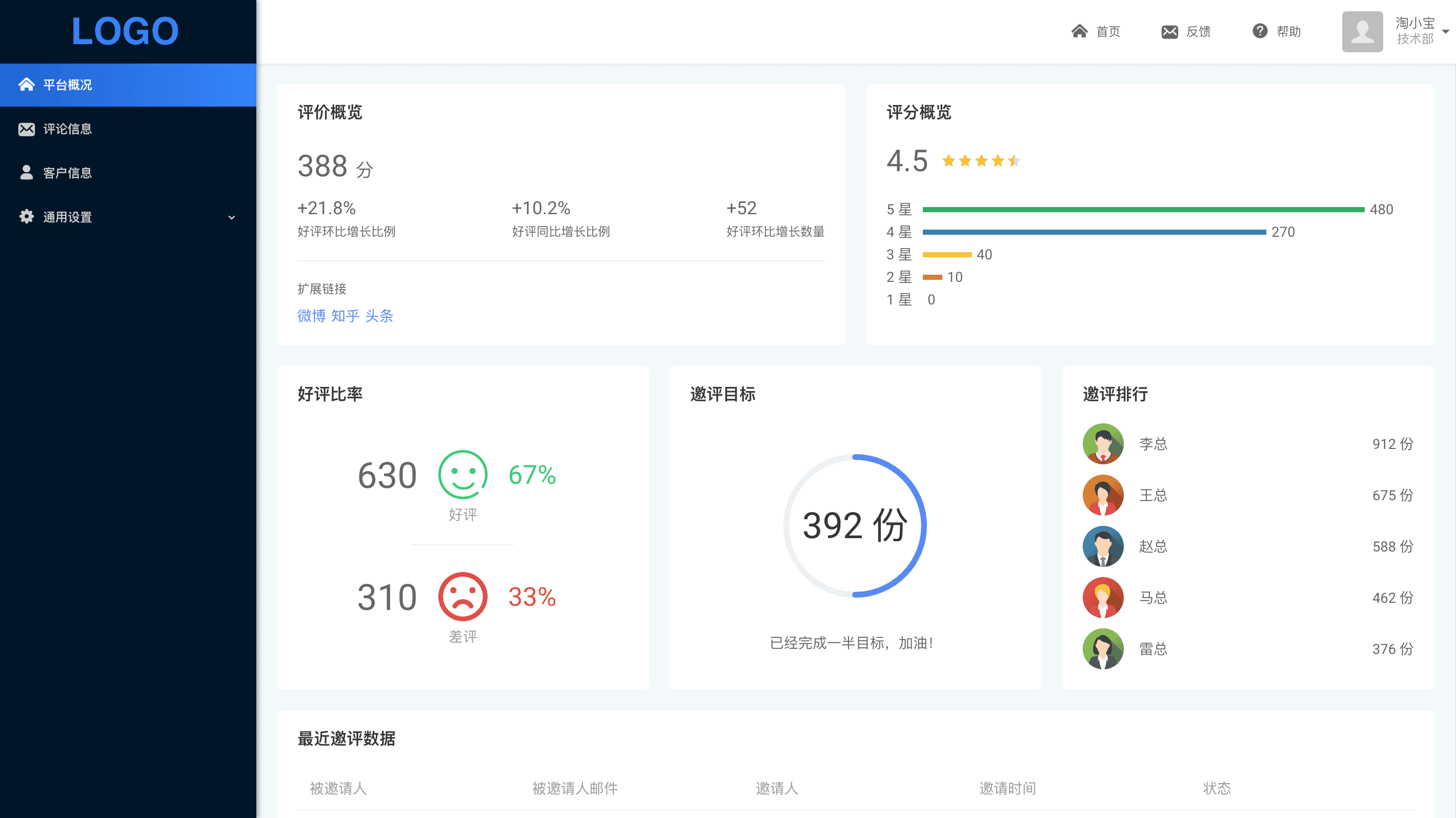Screen dimensions: 1456x818
Task: Click the envelope icon beside 评论信息
Action: point(26,129)
